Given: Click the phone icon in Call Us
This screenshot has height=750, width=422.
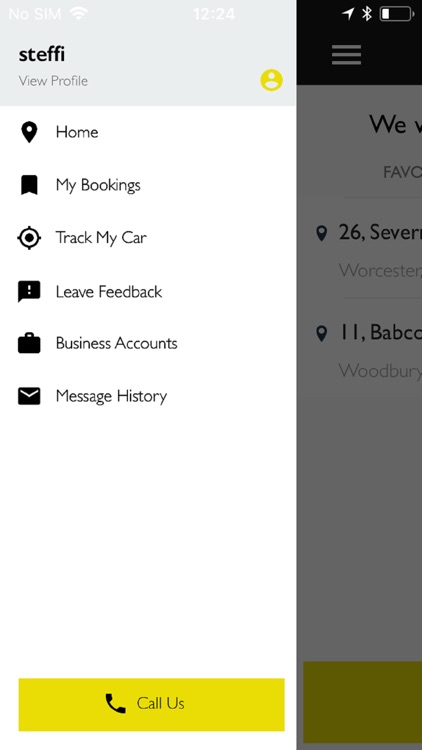Looking at the screenshot, I should (115, 704).
